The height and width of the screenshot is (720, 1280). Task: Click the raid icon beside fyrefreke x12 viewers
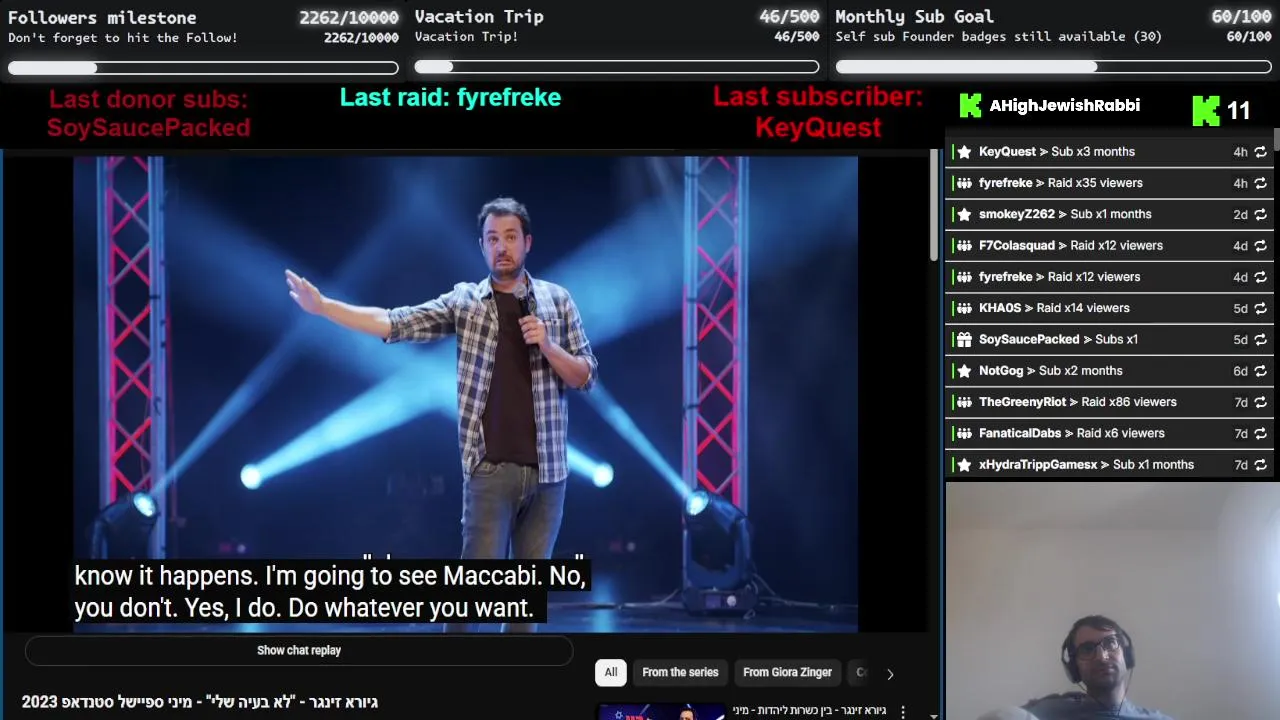[964, 277]
